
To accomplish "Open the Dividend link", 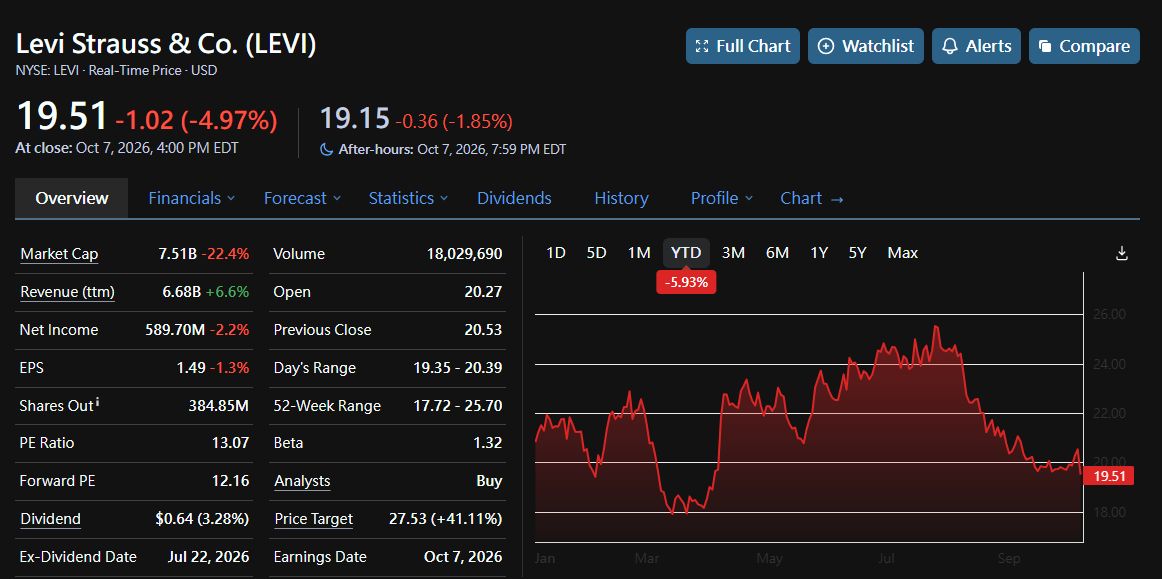I will click(x=50, y=518).
